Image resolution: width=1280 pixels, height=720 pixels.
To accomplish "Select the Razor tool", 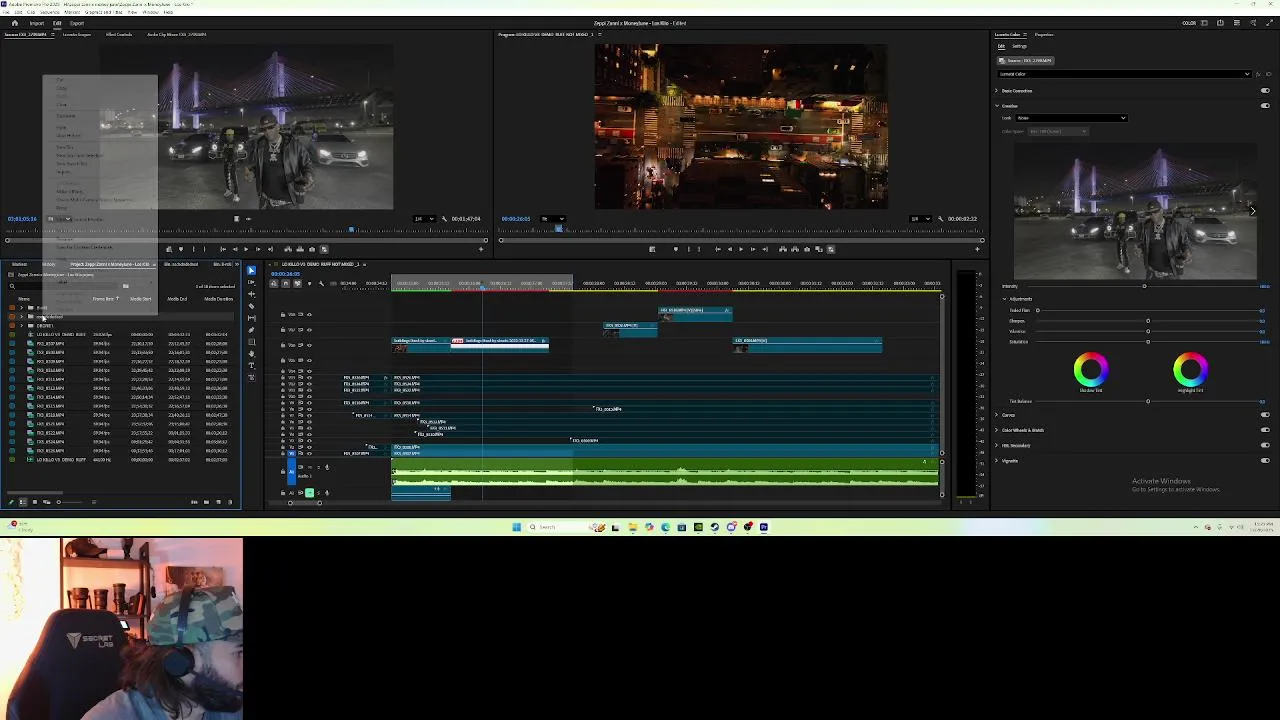I will tap(251, 306).
